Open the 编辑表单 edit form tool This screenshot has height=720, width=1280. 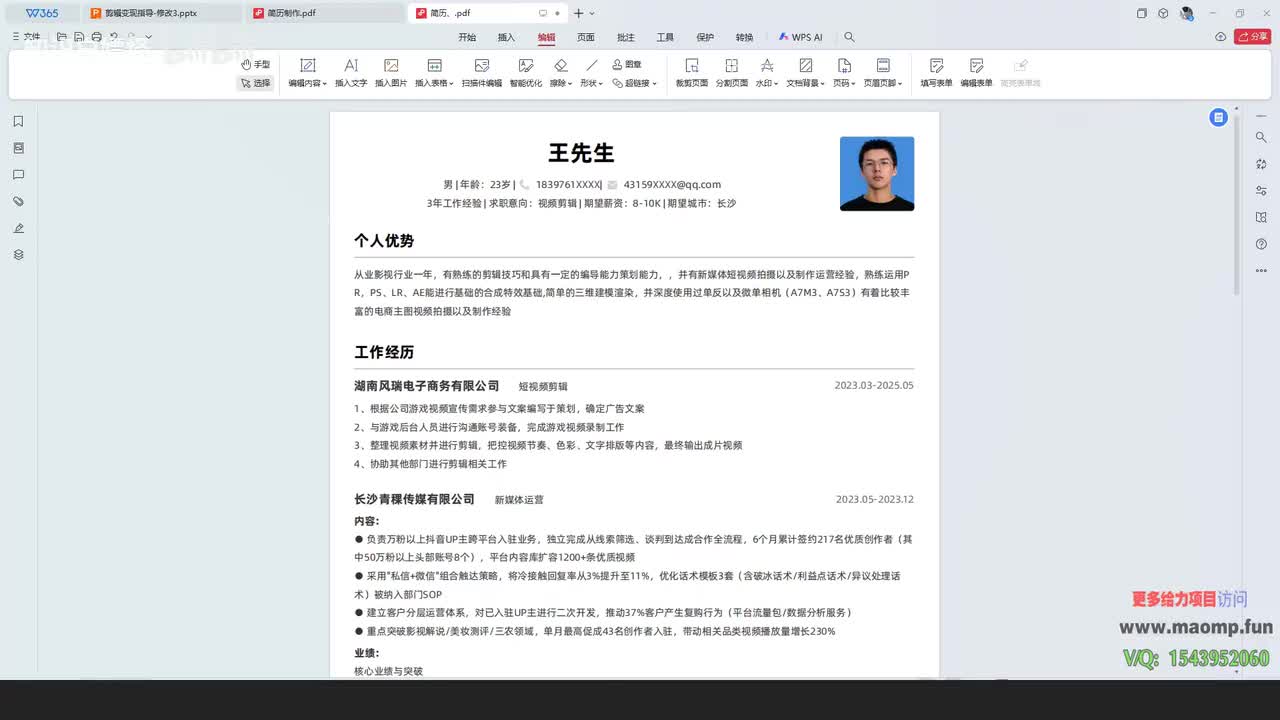pyautogui.click(x=977, y=73)
